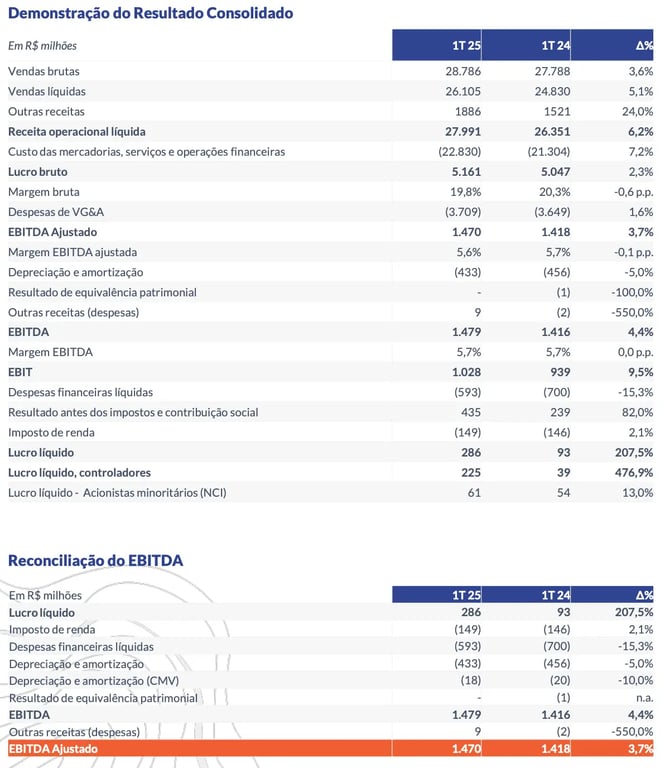Image resolution: width=665 pixels, height=768 pixels.
Task: Click the value '5,6%' in Margem EBITDA ajustada
Action: (x=469, y=252)
